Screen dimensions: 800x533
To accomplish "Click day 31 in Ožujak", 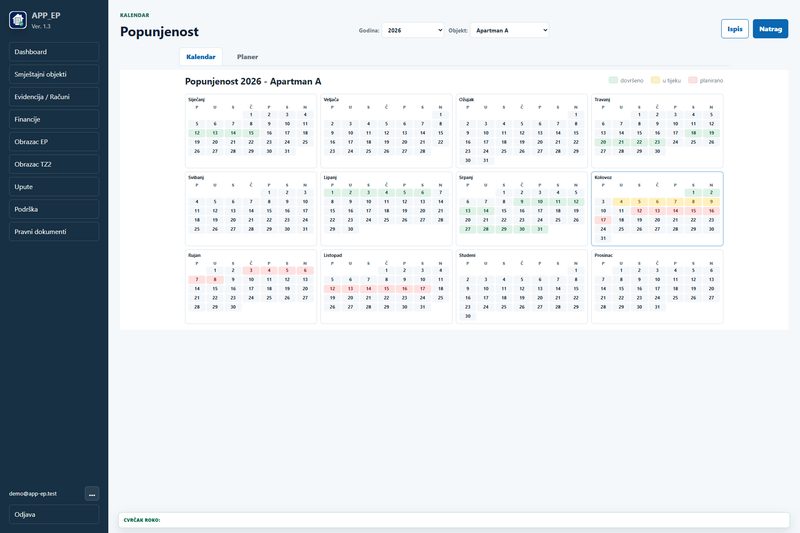I will click(486, 161).
